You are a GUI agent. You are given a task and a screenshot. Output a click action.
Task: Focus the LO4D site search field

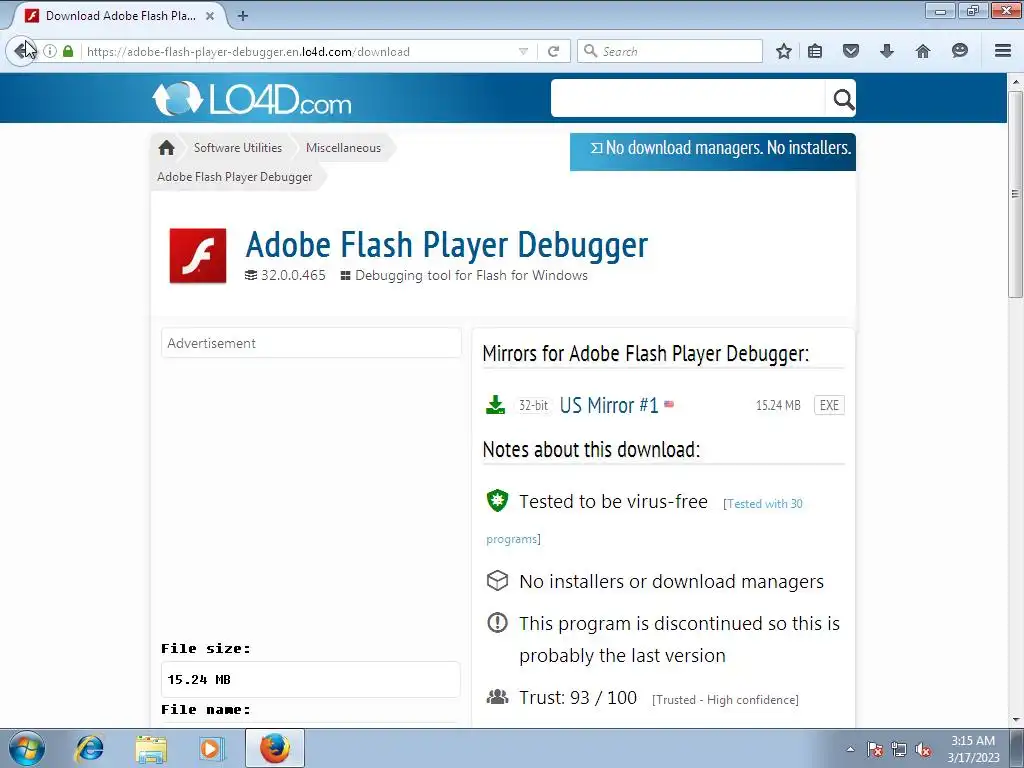tap(688, 99)
